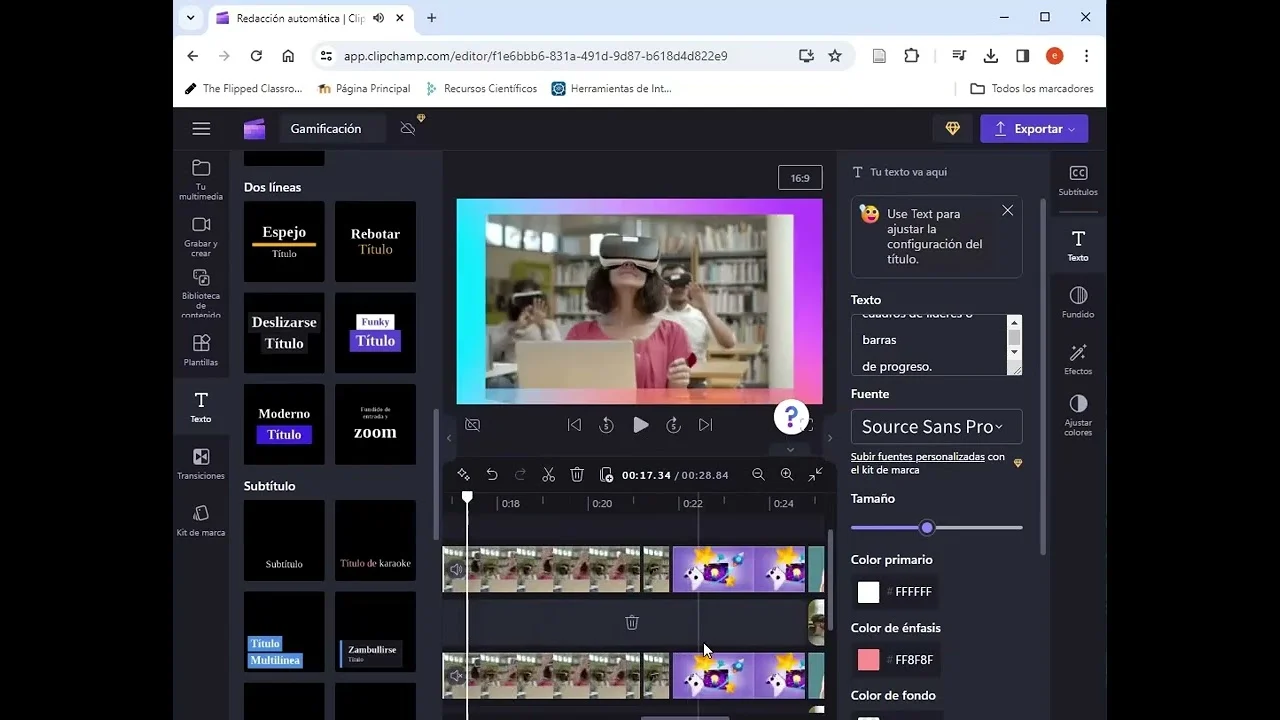This screenshot has height=720, width=1280.
Task: Expand the Exportar options
Action: [1034, 129]
